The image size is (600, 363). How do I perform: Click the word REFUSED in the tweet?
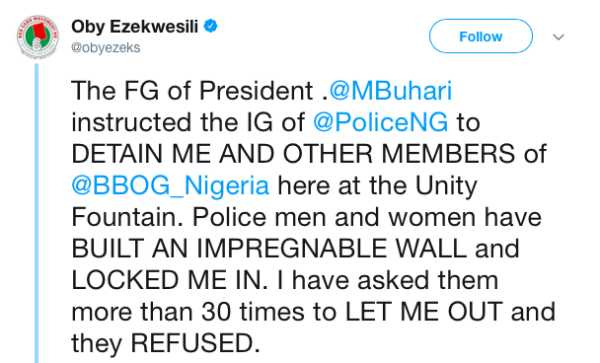[192, 343]
